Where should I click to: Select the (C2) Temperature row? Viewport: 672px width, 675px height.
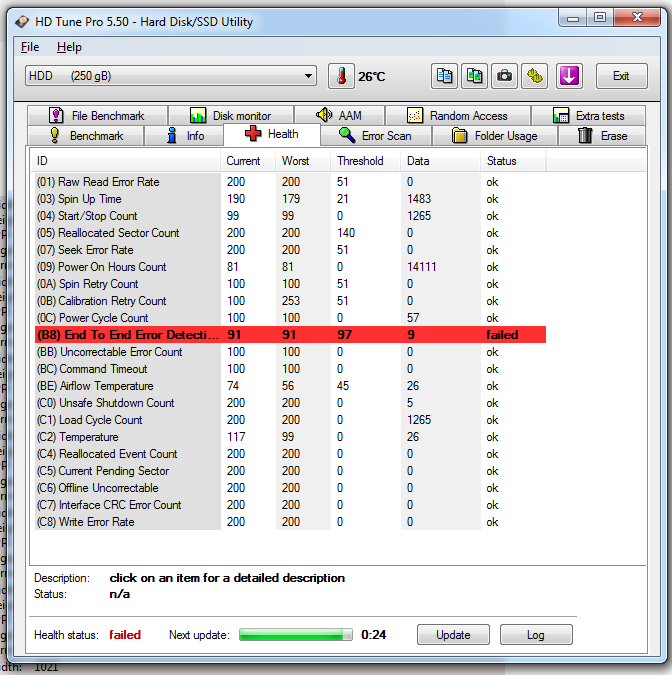(291, 437)
